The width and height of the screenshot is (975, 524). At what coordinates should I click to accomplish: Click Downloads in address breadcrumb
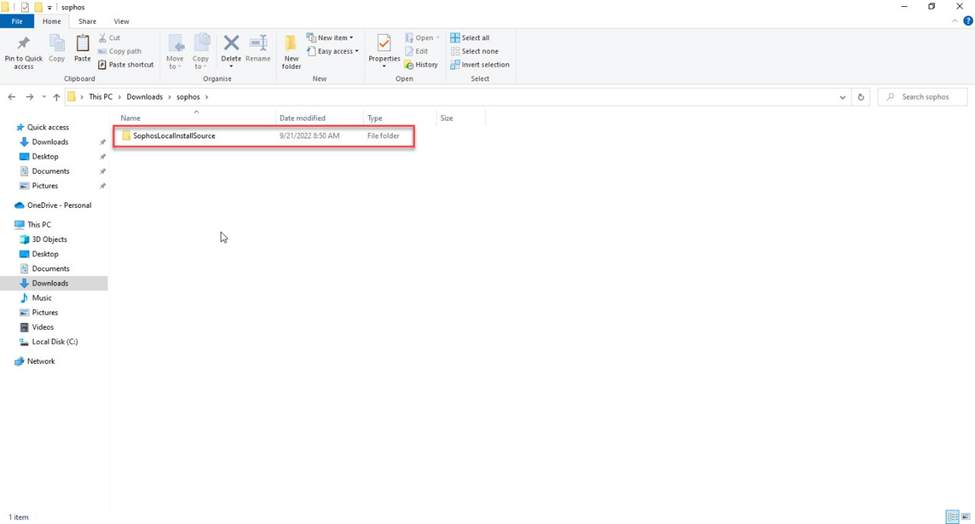pos(144,97)
